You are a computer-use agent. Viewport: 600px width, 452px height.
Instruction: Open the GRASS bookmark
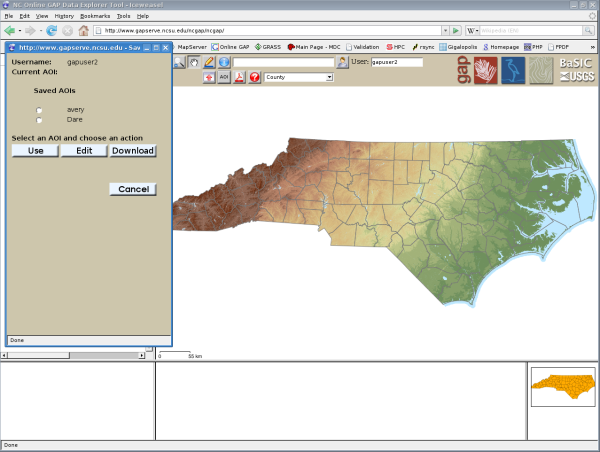(268, 47)
